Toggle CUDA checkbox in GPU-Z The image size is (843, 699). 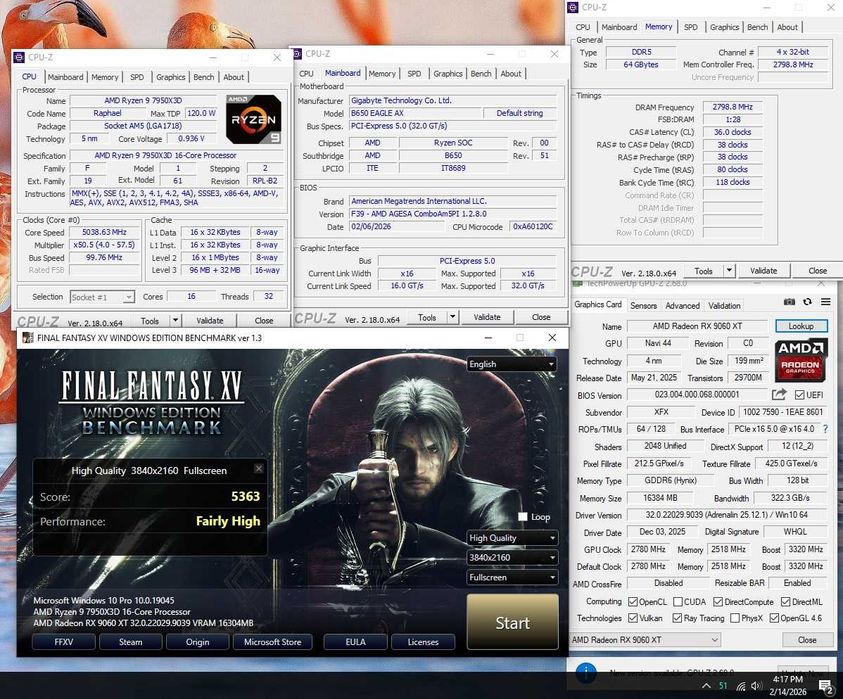[x=678, y=602]
